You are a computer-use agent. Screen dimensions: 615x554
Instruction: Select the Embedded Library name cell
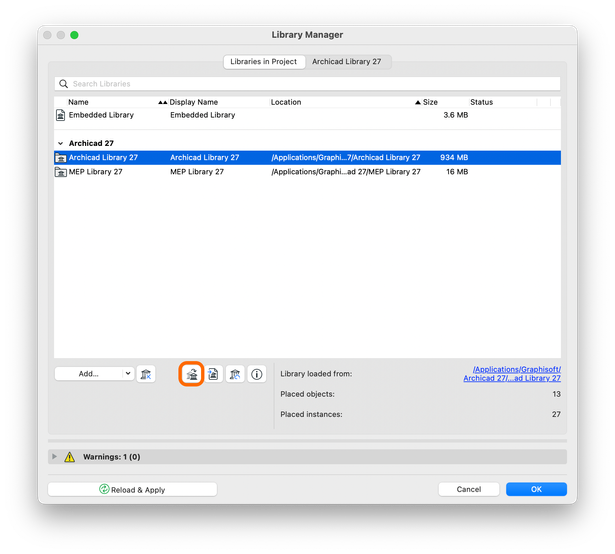click(101, 115)
